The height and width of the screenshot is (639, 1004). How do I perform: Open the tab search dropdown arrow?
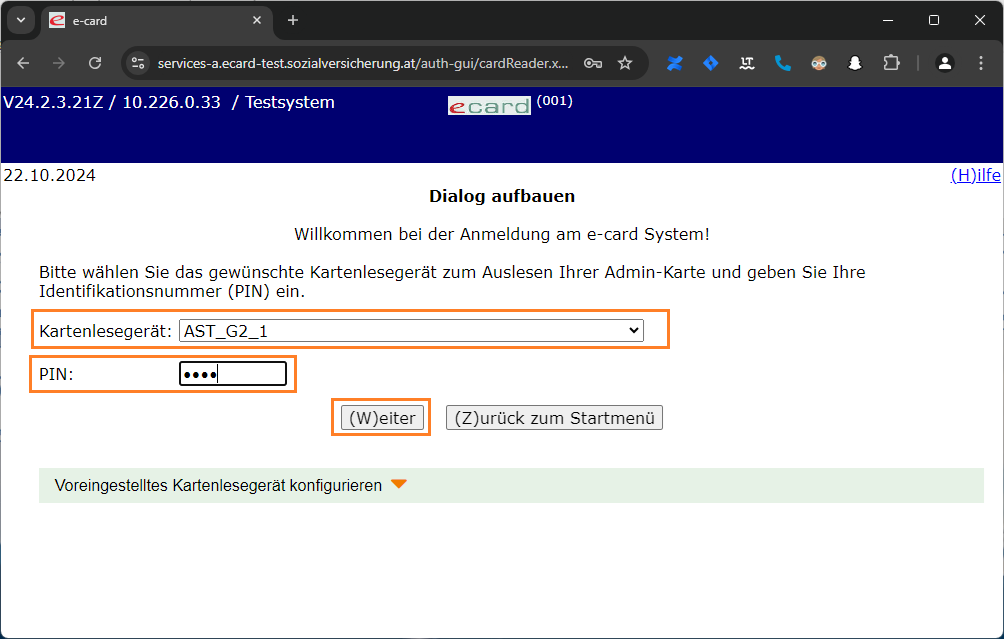pyautogui.click(x=21, y=20)
